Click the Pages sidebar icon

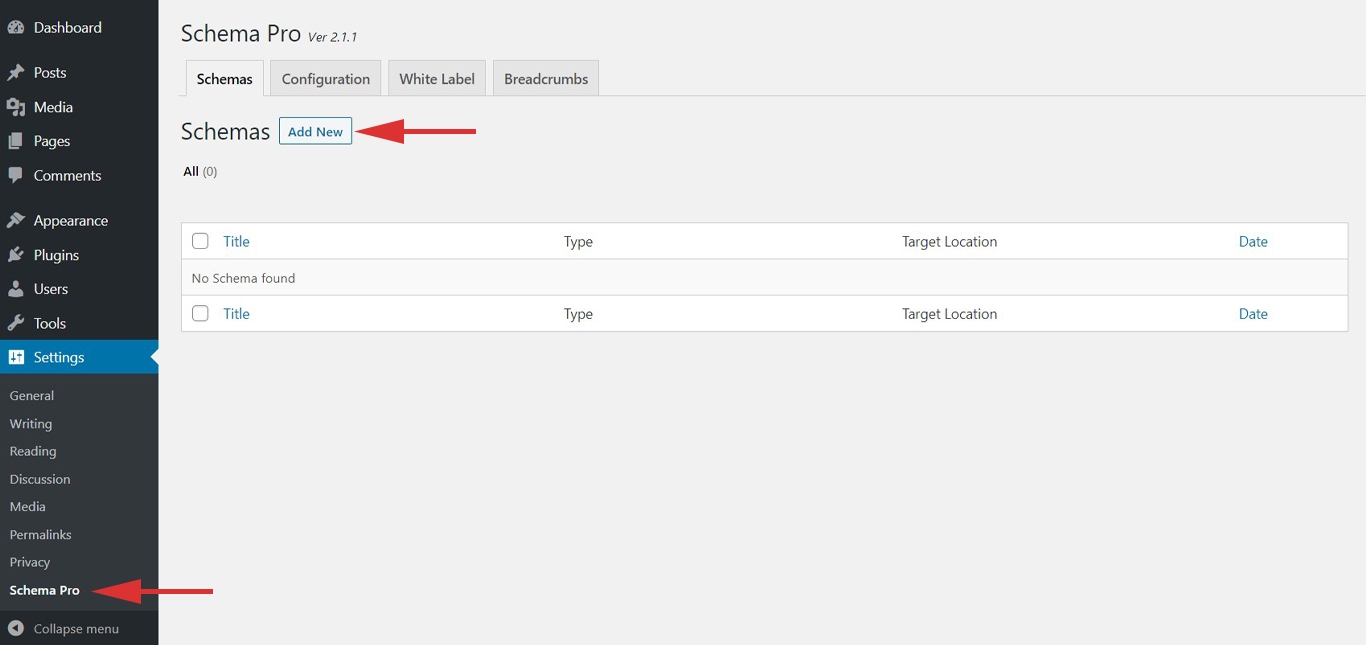coord(16,141)
